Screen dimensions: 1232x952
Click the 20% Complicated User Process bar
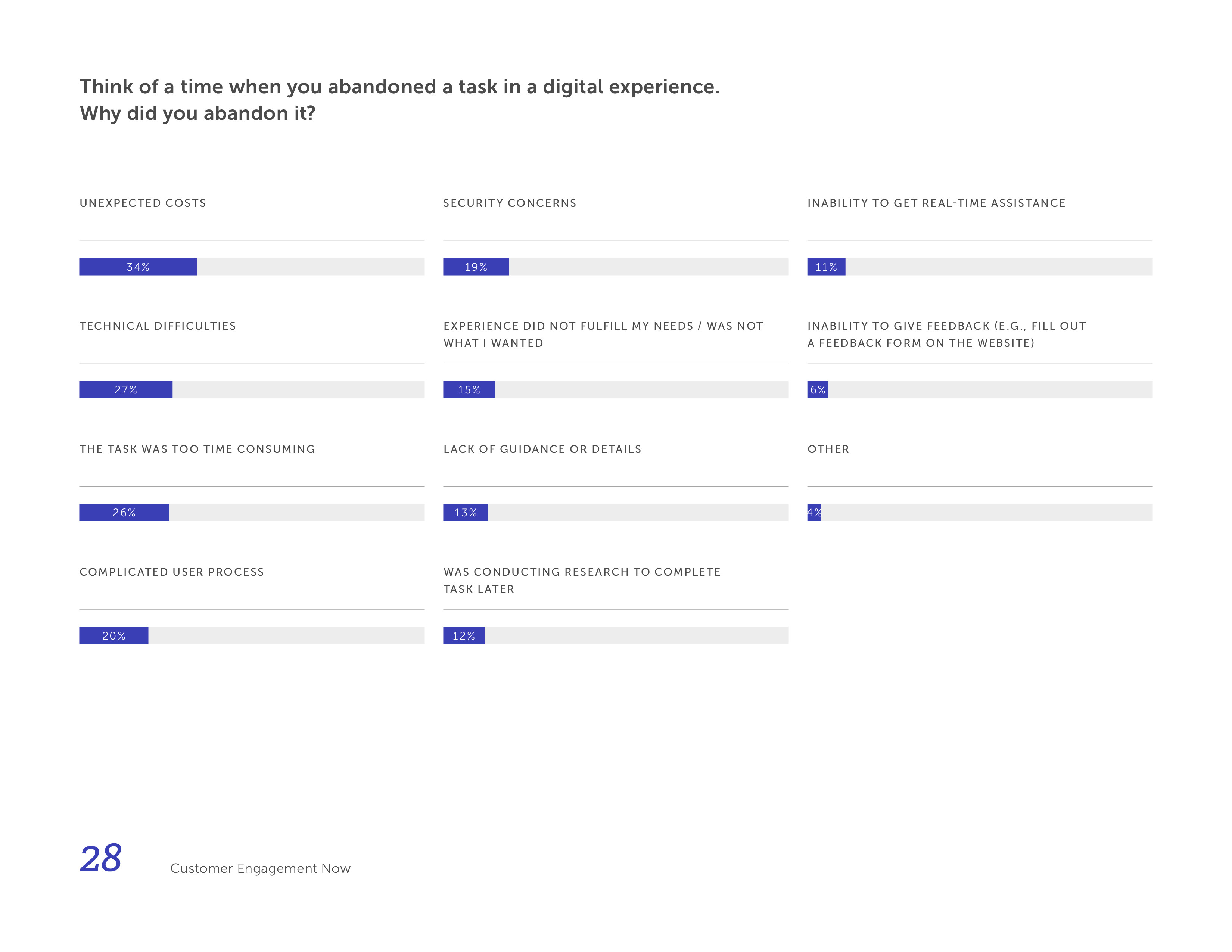click(113, 636)
